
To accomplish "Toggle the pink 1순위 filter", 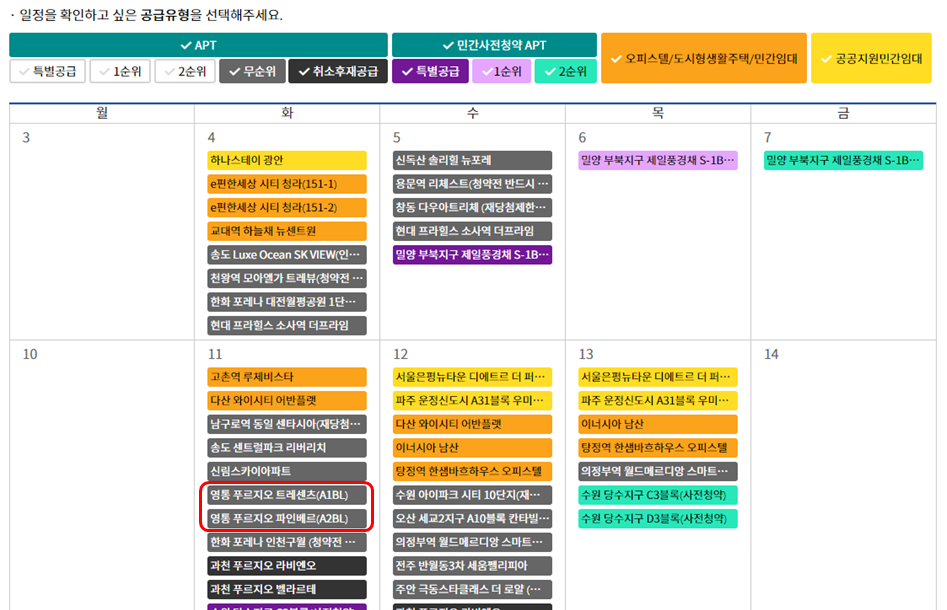I will [501, 71].
